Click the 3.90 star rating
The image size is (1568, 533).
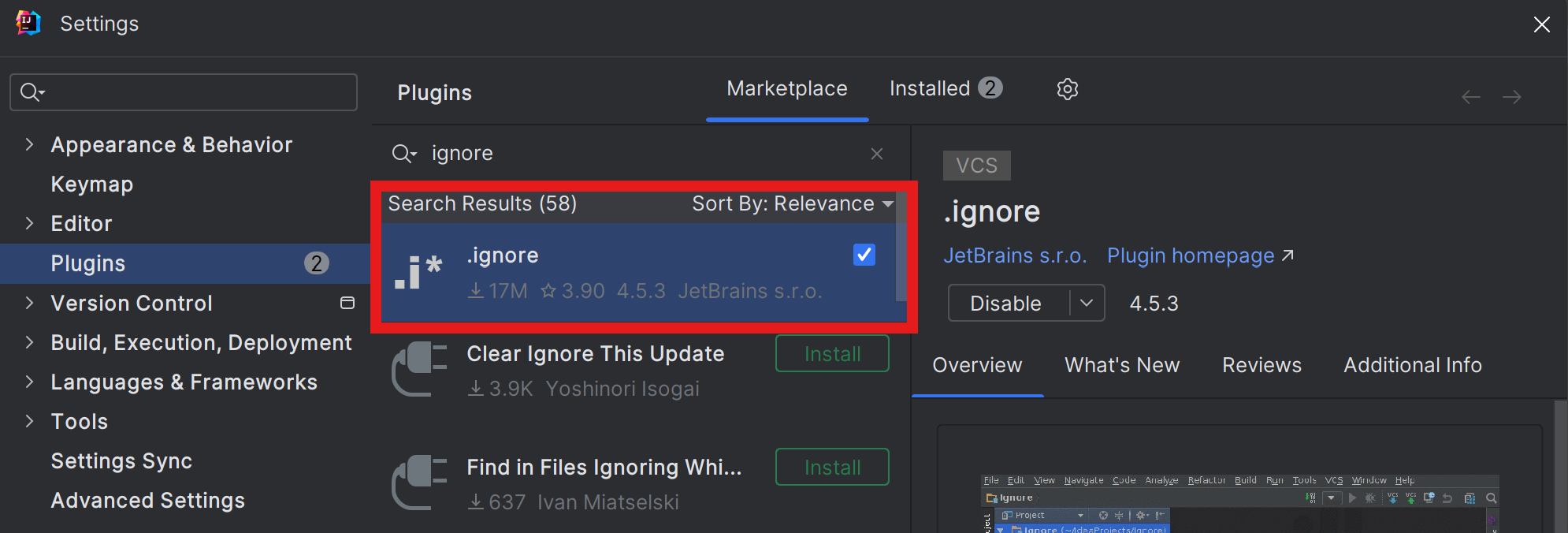[x=573, y=291]
